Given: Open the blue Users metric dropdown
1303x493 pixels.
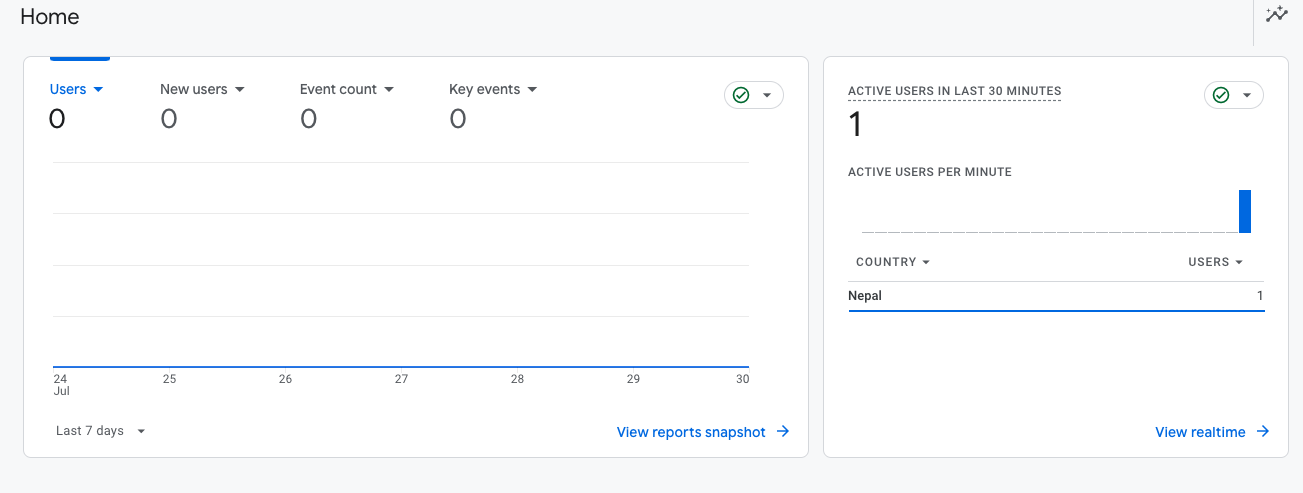Looking at the screenshot, I should [x=77, y=89].
